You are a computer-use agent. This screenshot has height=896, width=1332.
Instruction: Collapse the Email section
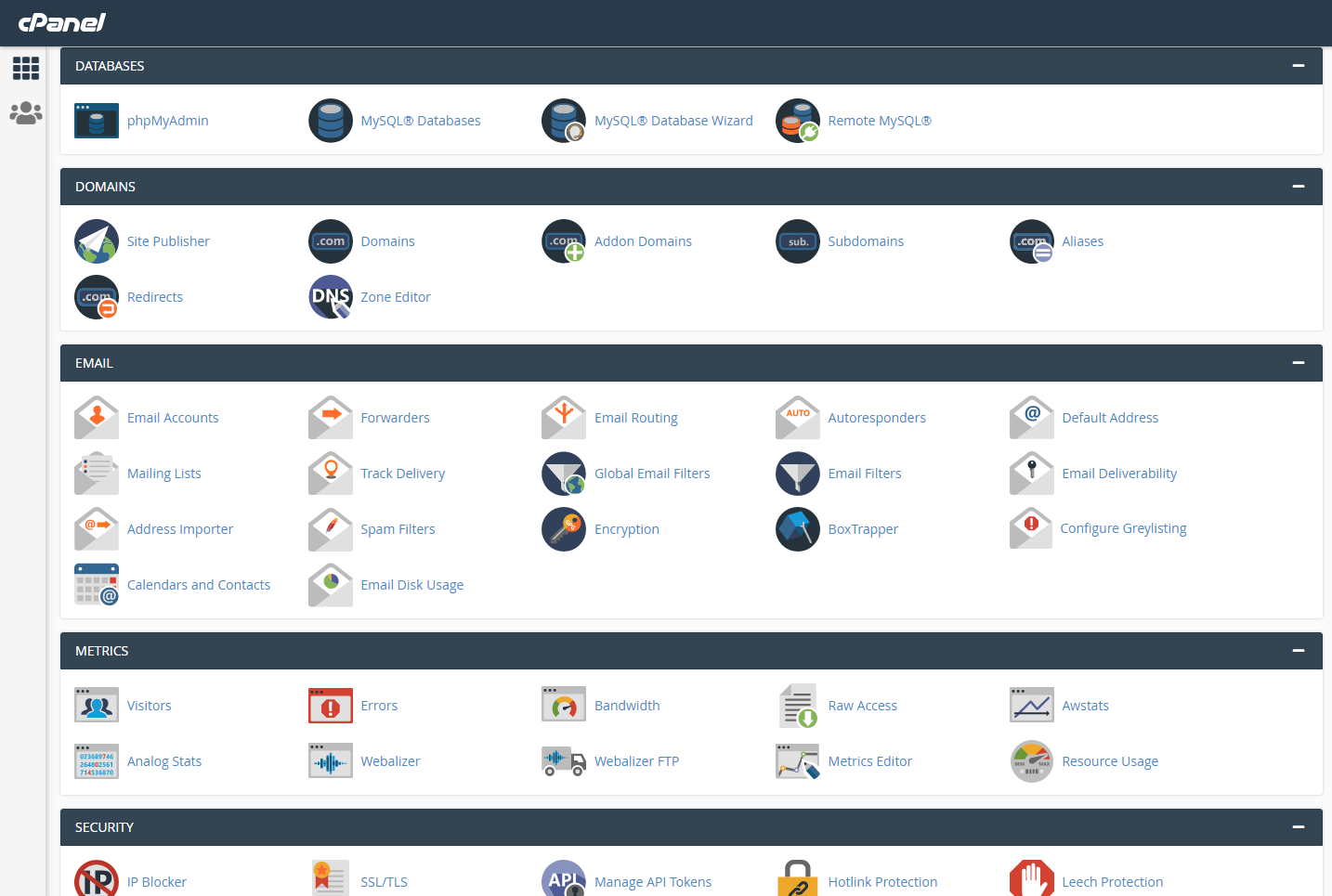[1299, 363]
